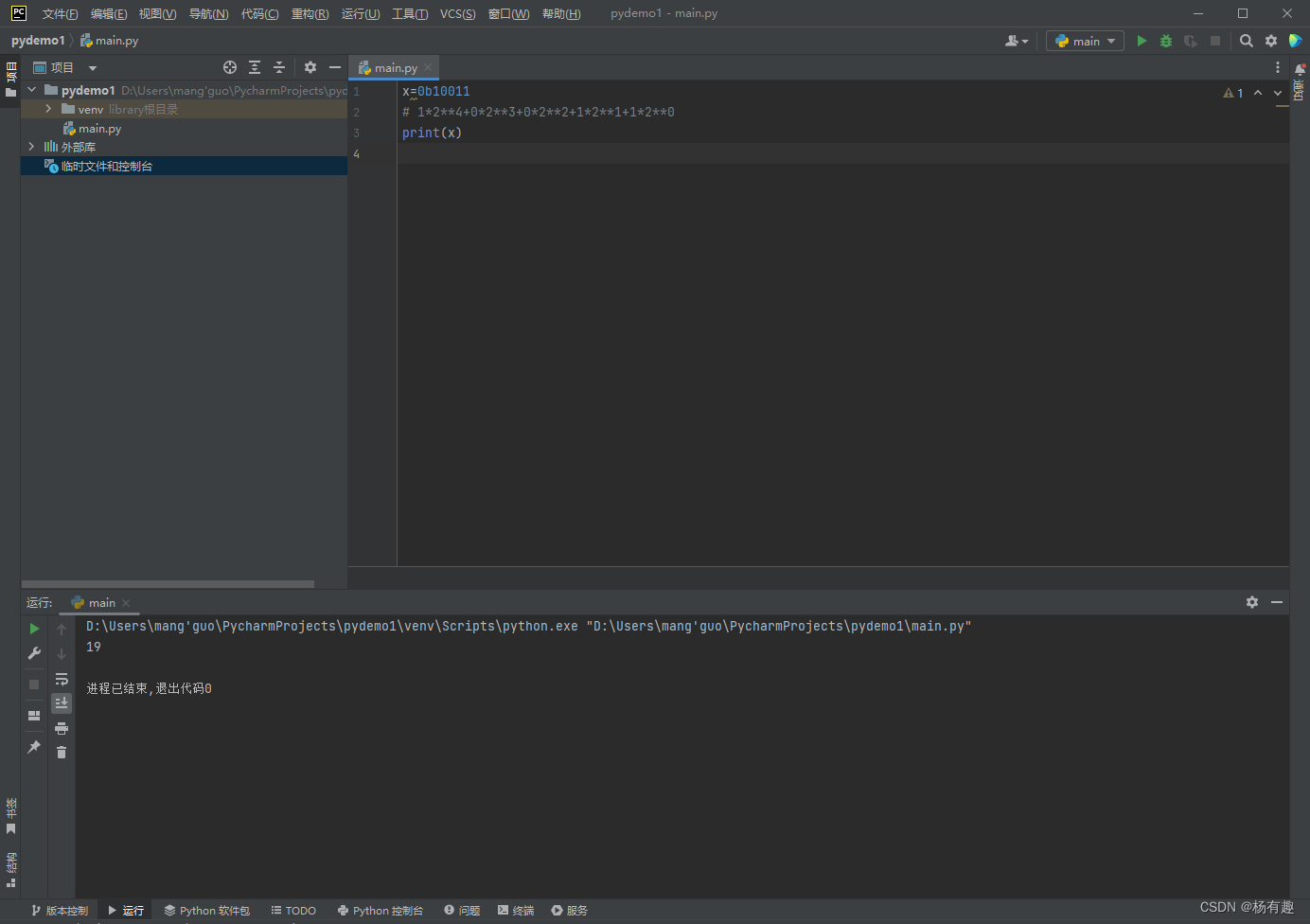Open 问题 tool window
Viewport: 1310px width, 924px height.
pyautogui.click(x=462, y=911)
